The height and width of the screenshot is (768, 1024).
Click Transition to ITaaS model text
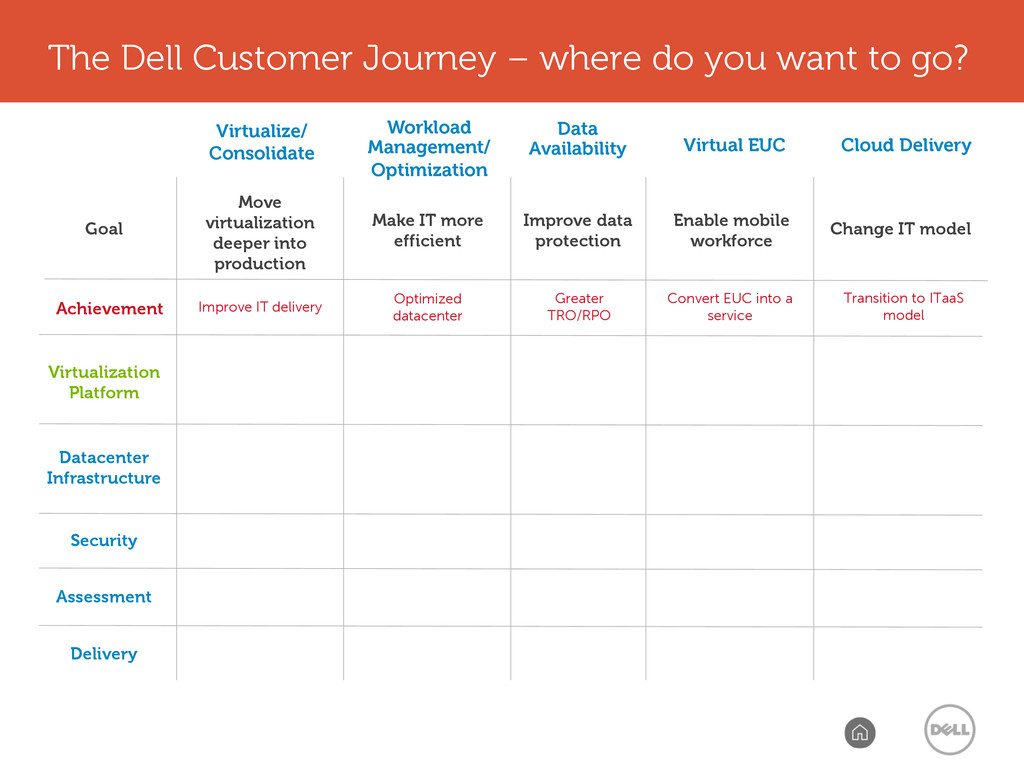(x=903, y=306)
